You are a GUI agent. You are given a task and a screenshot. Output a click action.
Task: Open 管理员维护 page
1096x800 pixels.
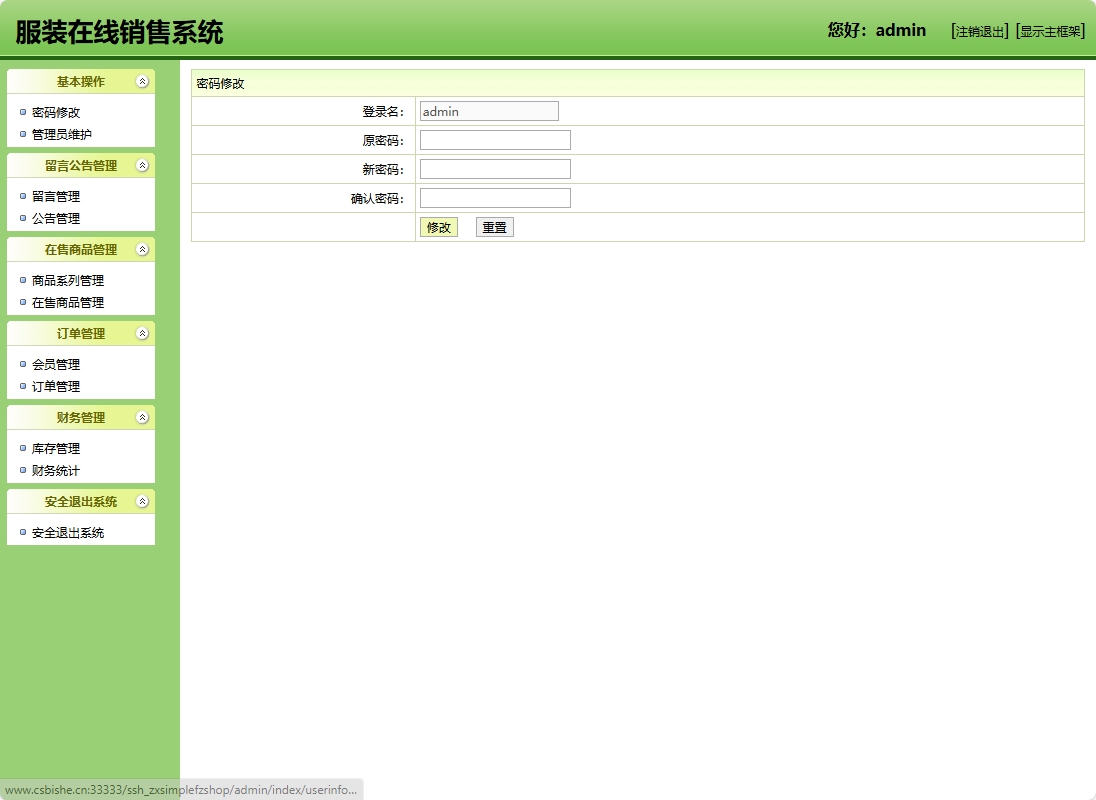pos(62,134)
